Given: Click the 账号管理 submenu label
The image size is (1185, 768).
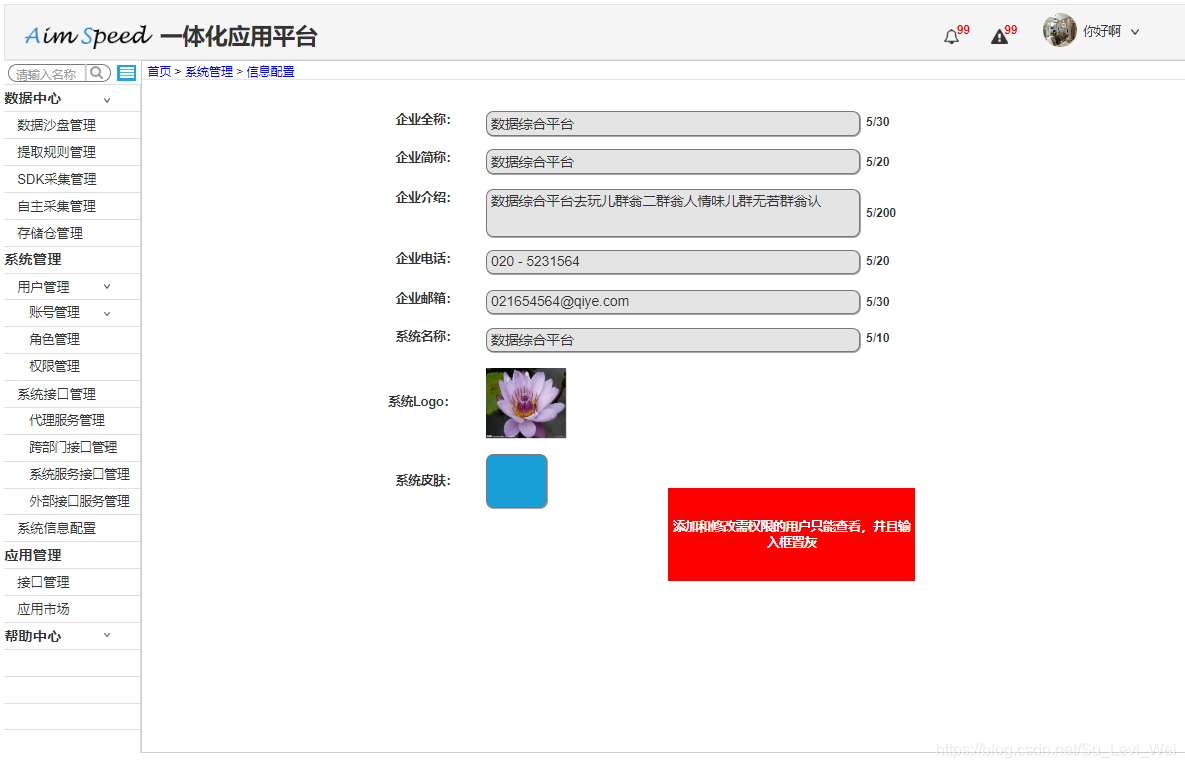Looking at the screenshot, I should point(54,313).
